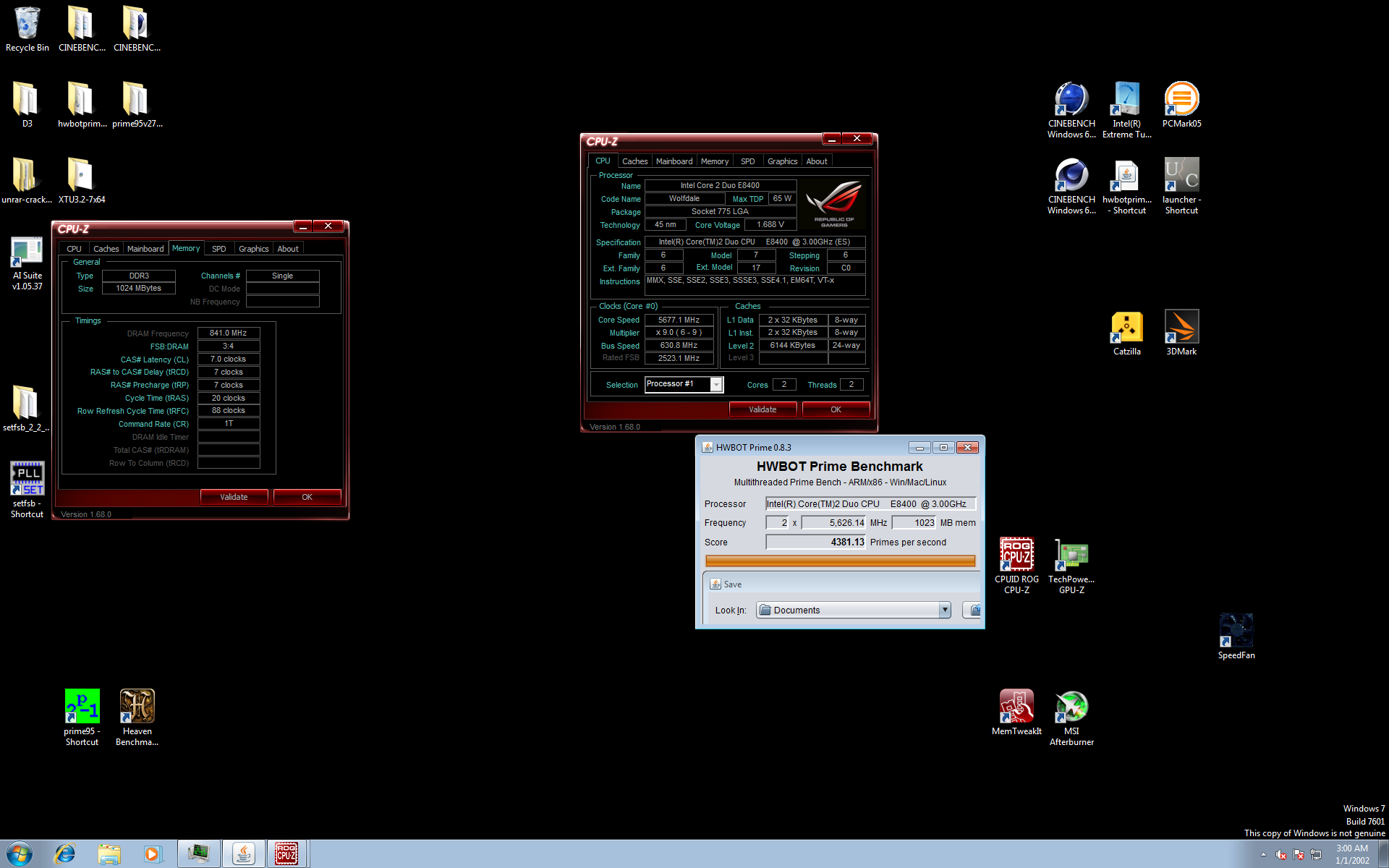This screenshot has height=868, width=1389.
Task: Open the hwbotprime folder icon
Action: tap(82, 105)
